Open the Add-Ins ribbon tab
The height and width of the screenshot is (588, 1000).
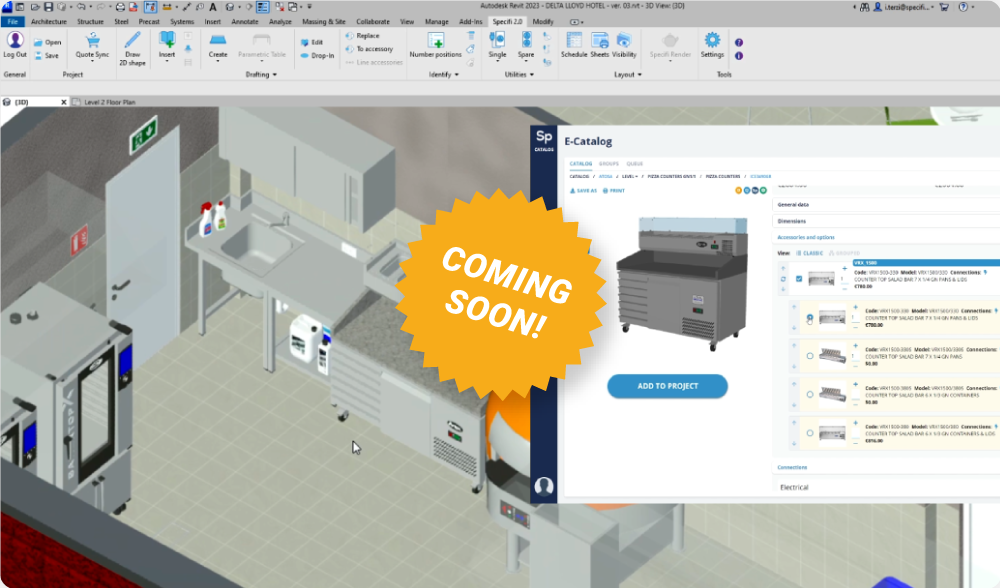471,22
